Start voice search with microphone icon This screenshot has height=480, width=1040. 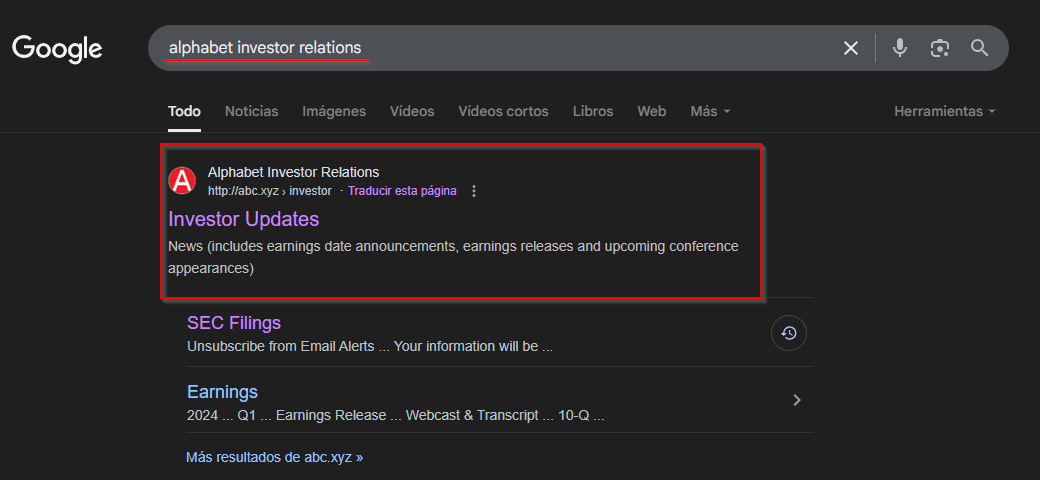pos(900,48)
